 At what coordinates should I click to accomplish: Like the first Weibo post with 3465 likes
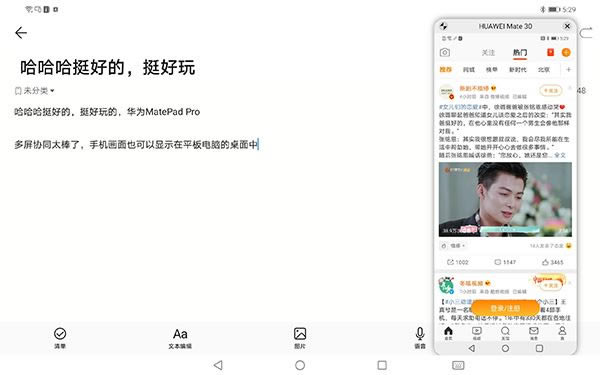coord(553,262)
